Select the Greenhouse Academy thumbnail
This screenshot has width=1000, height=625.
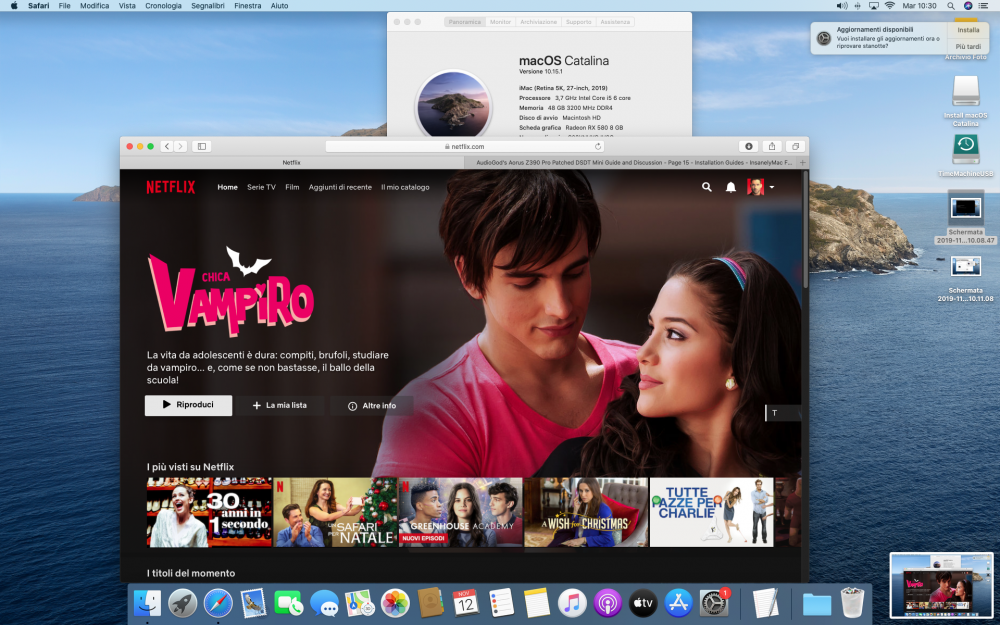[460, 512]
